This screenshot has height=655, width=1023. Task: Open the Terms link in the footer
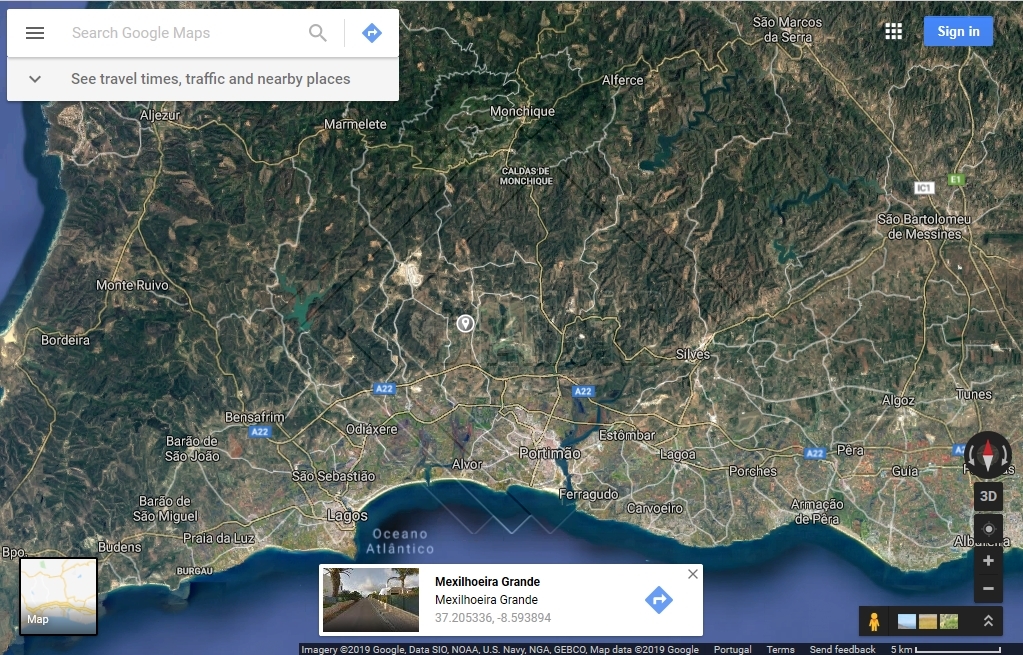coord(780,649)
